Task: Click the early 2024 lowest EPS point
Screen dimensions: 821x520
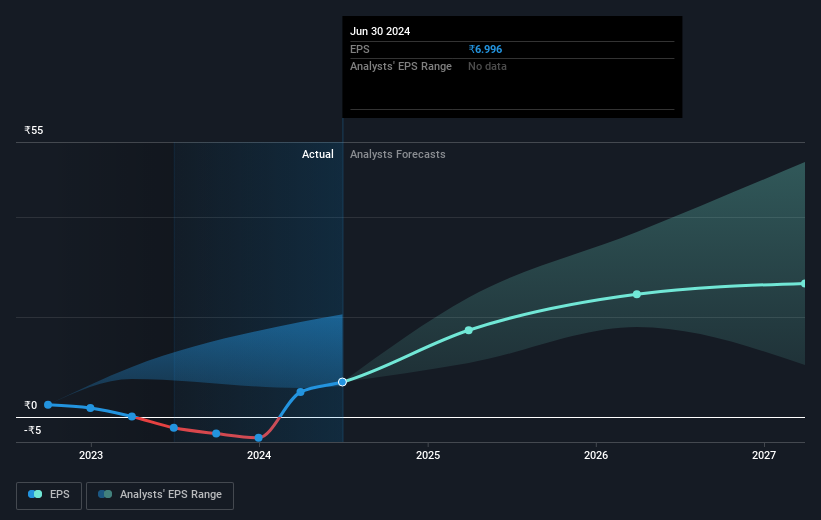Action: (258, 438)
